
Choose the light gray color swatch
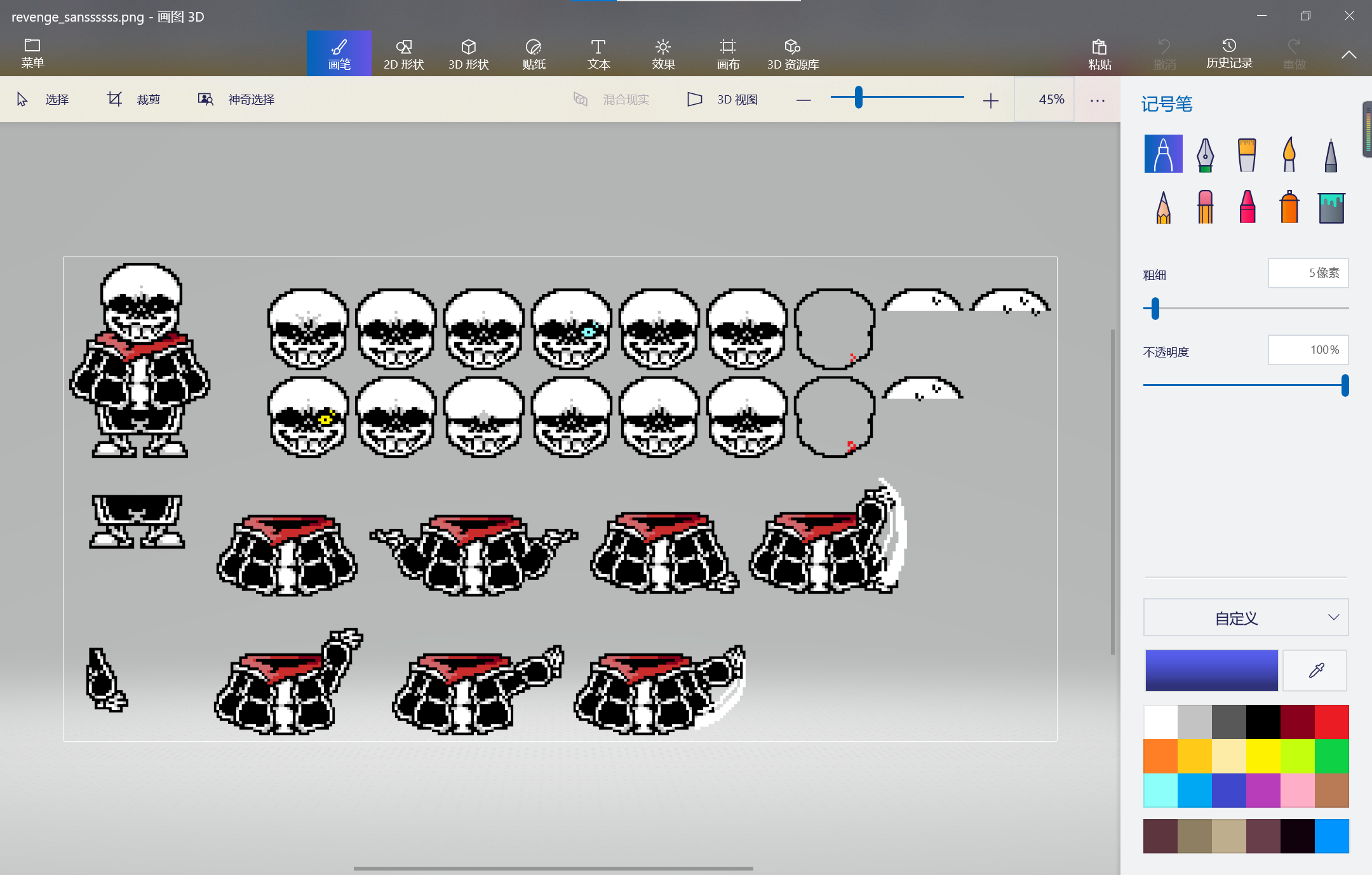[1195, 722]
